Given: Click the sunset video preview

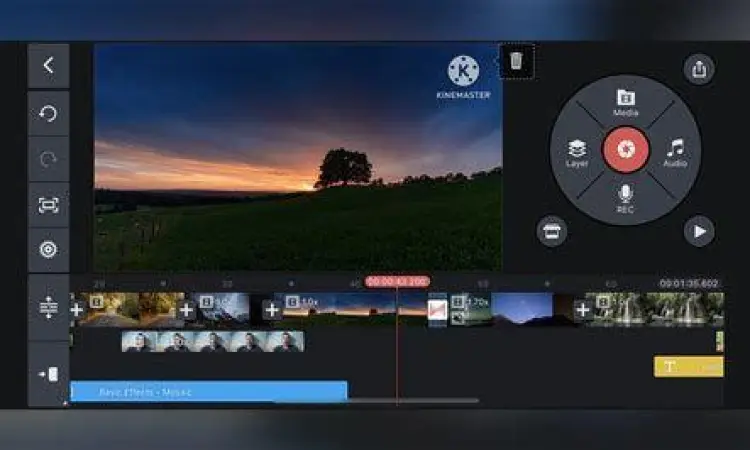Looking at the screenshot, I should point(298,158).
